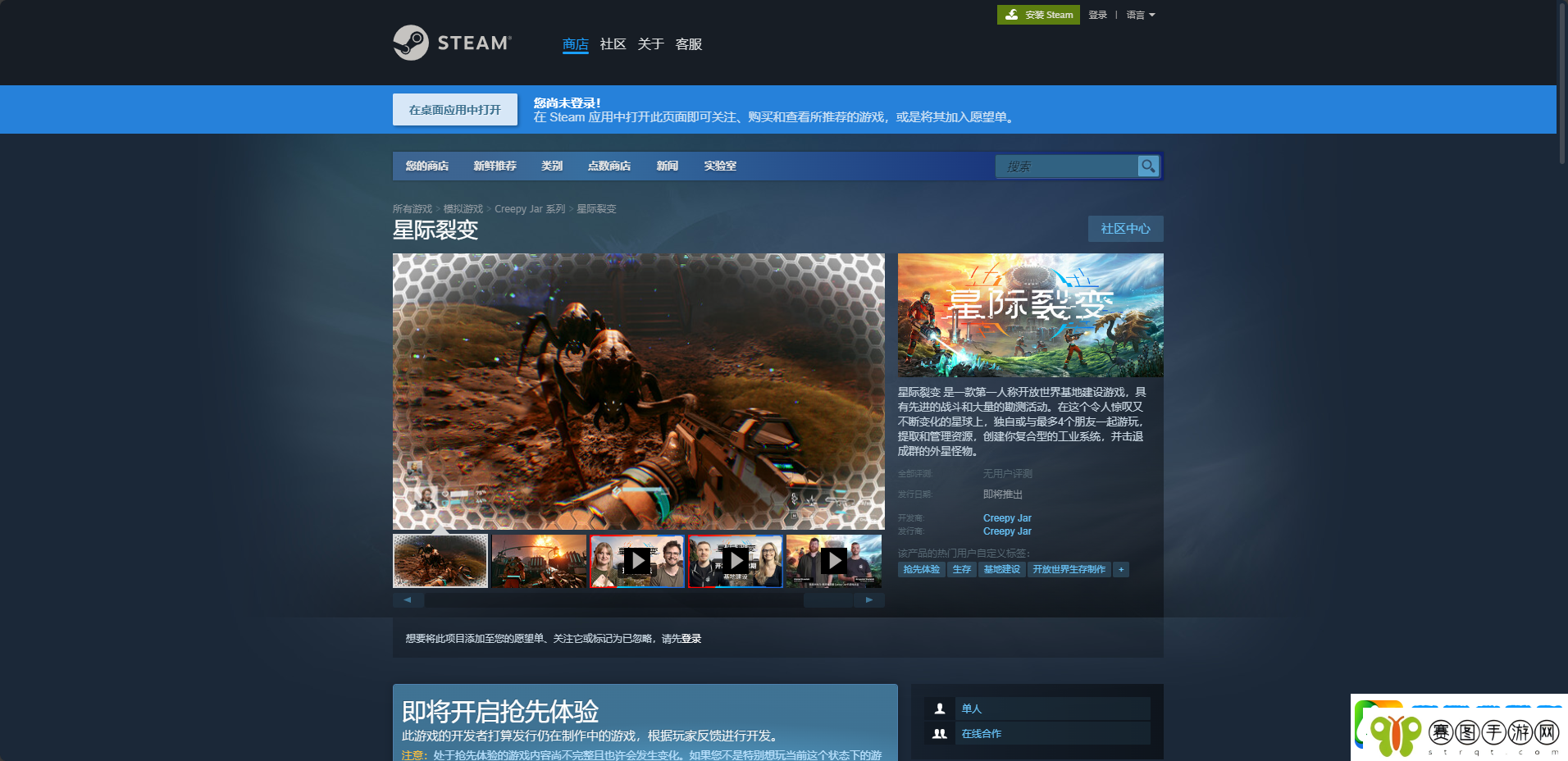This screenshot has width=1568, height=761.
Task: Open the 关于 about menu
Action: pyautogui.click(x=650, y=44)
